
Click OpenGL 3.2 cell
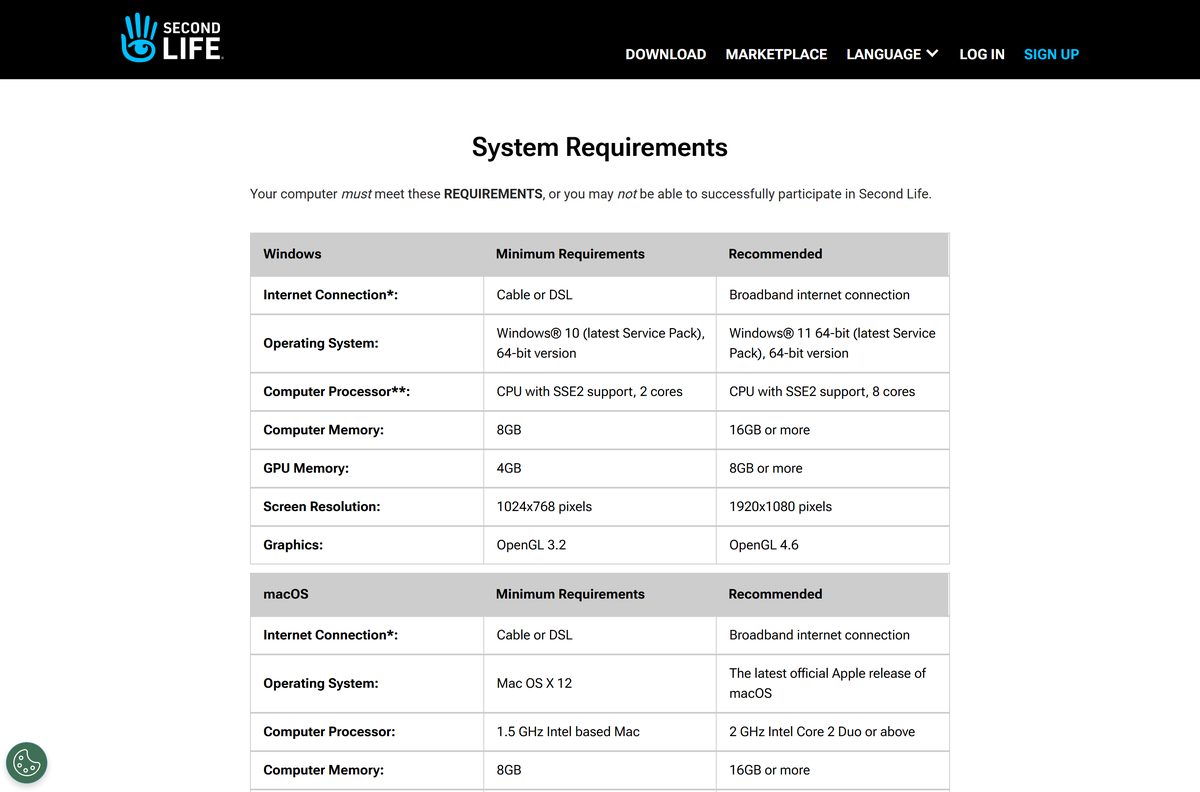[600, 545]
